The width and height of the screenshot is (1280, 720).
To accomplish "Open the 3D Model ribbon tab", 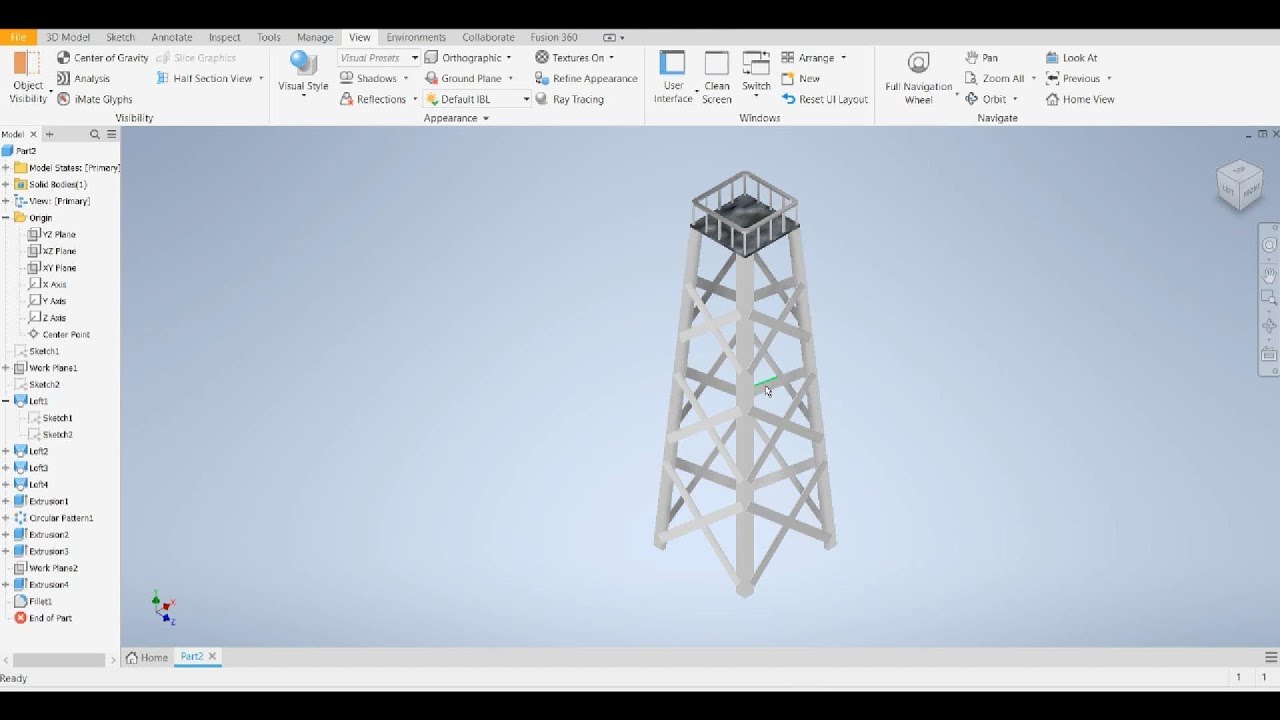I will 68,37.
